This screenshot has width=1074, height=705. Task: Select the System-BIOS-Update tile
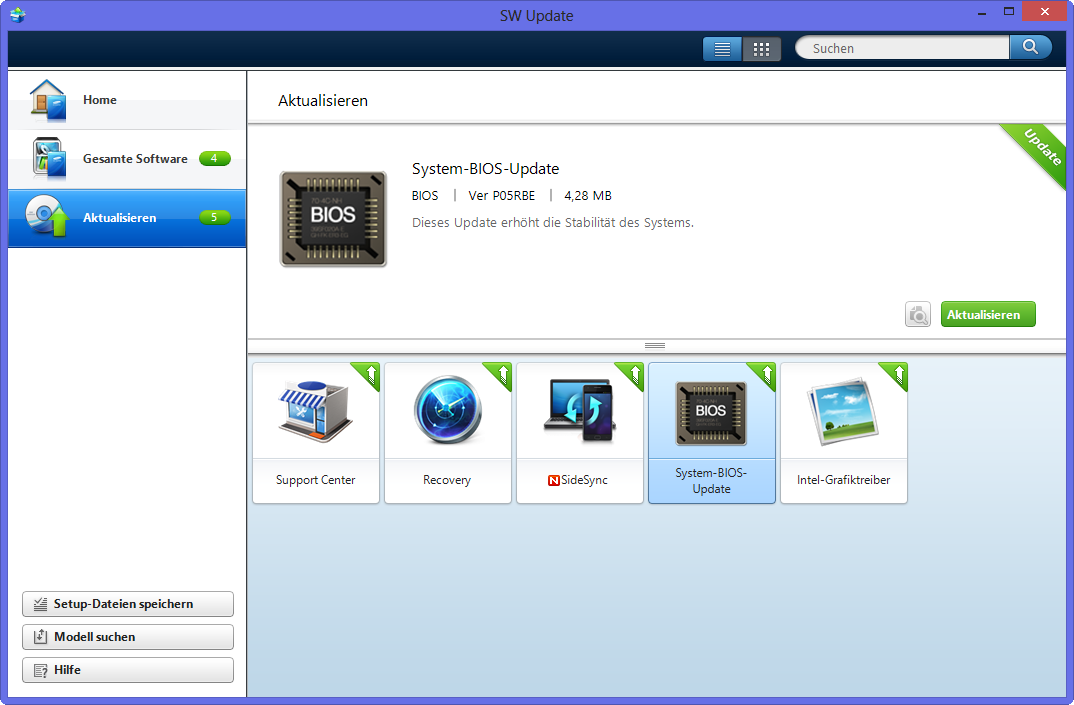(x=712, y=433)
